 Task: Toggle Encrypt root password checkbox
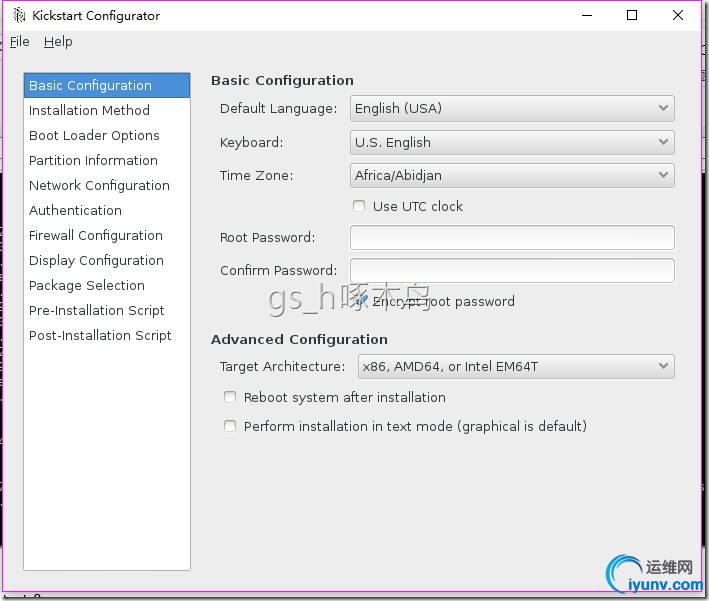point(360,301)
